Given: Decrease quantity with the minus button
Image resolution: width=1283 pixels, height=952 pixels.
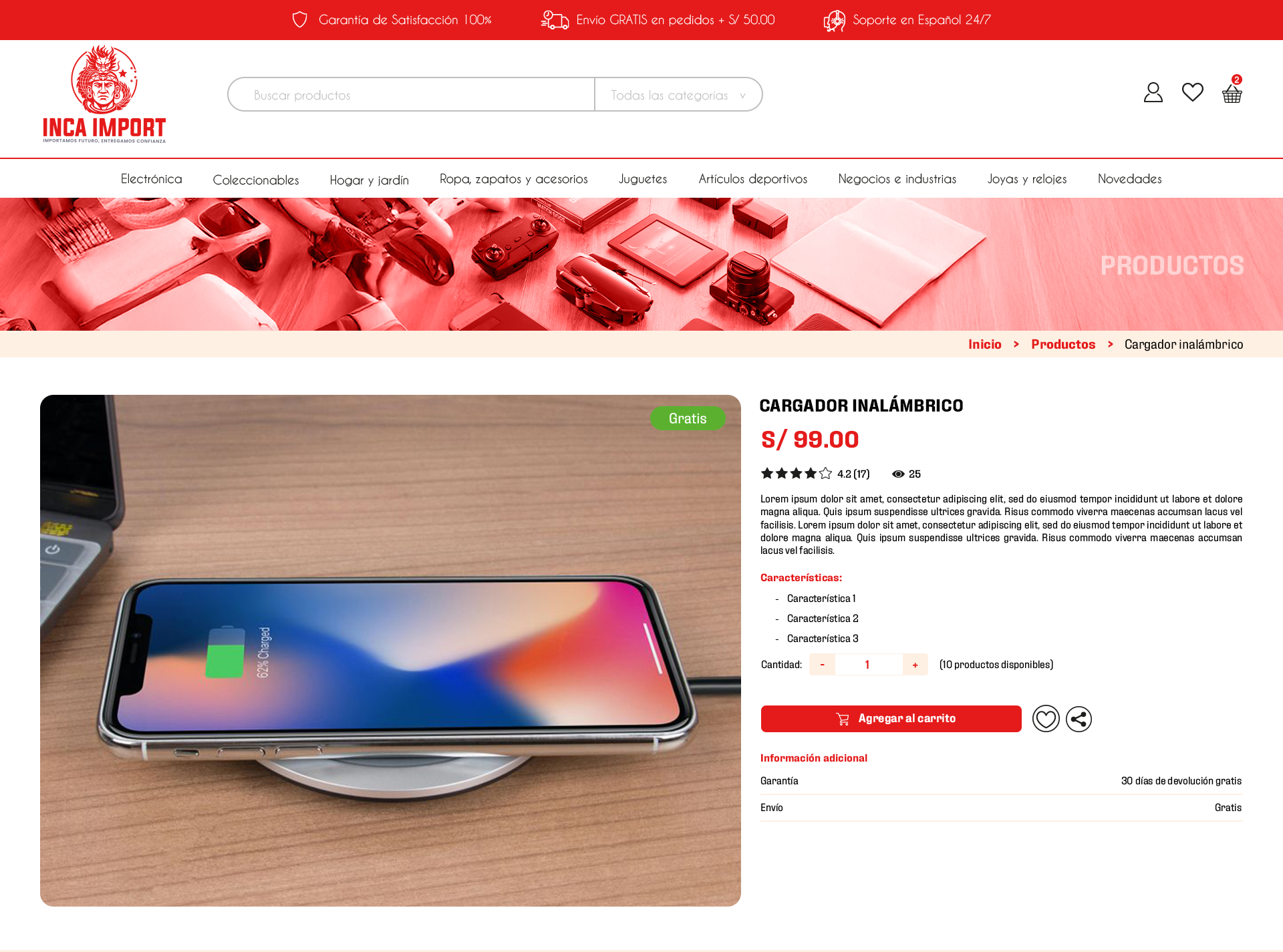Looking at the screenshot, I should pos(822,665).
